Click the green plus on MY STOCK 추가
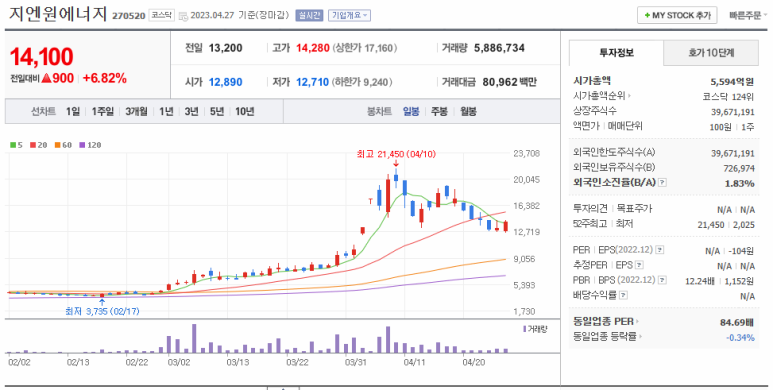This screenshot has width=773, height=390. click(x=647, y=16)
